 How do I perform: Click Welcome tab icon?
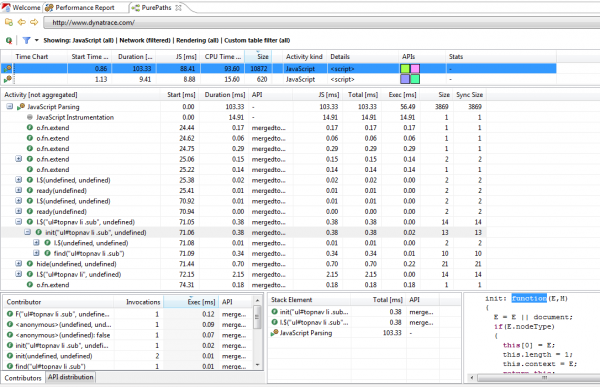pyautogui.click(x=6, y=8)
